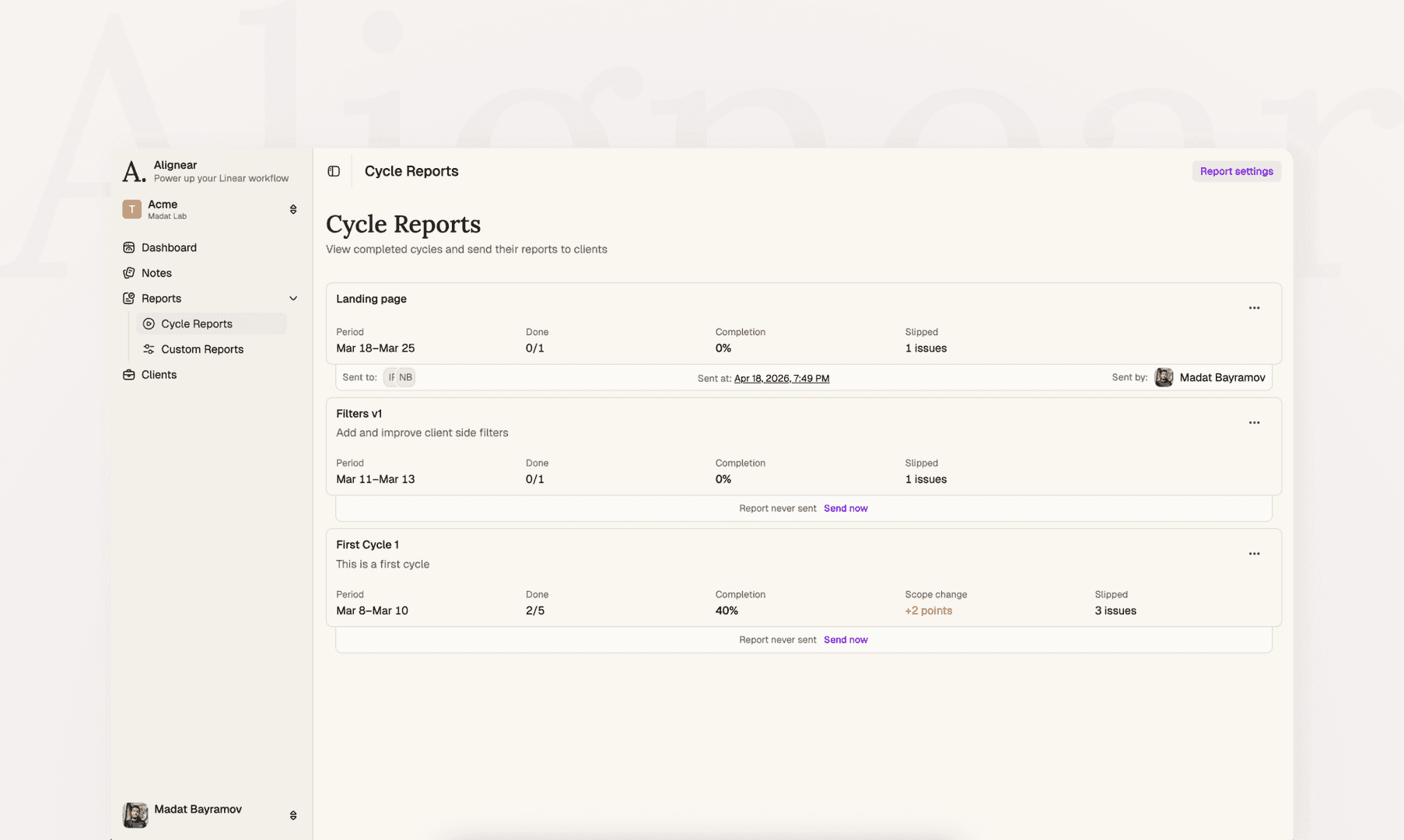Click the Alignear logo
This screenshot has height=840, width=1404.
tap(134, 171)
